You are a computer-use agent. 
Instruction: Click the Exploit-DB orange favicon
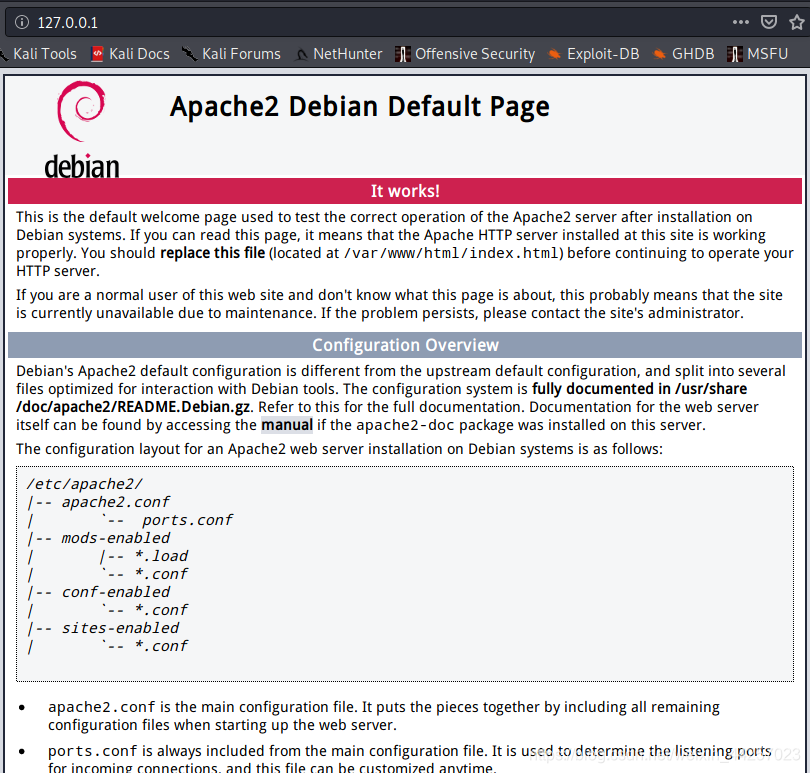(x=554, y=54)
